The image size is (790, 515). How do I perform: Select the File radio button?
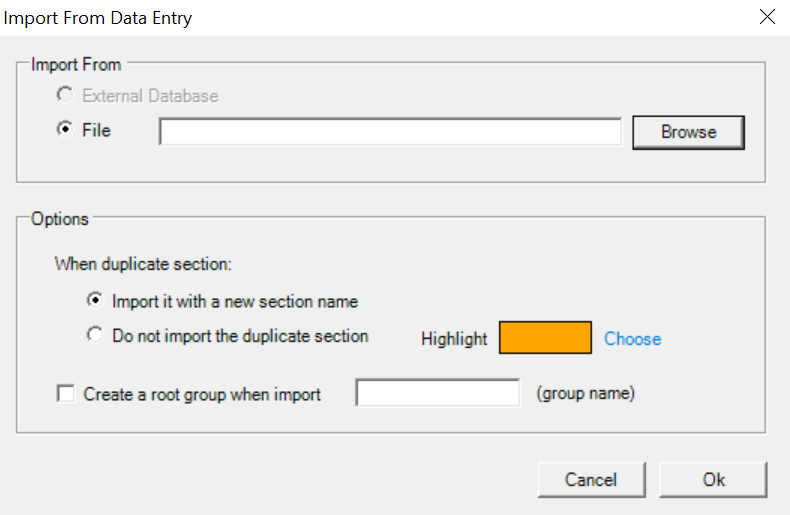coord(66,130)
